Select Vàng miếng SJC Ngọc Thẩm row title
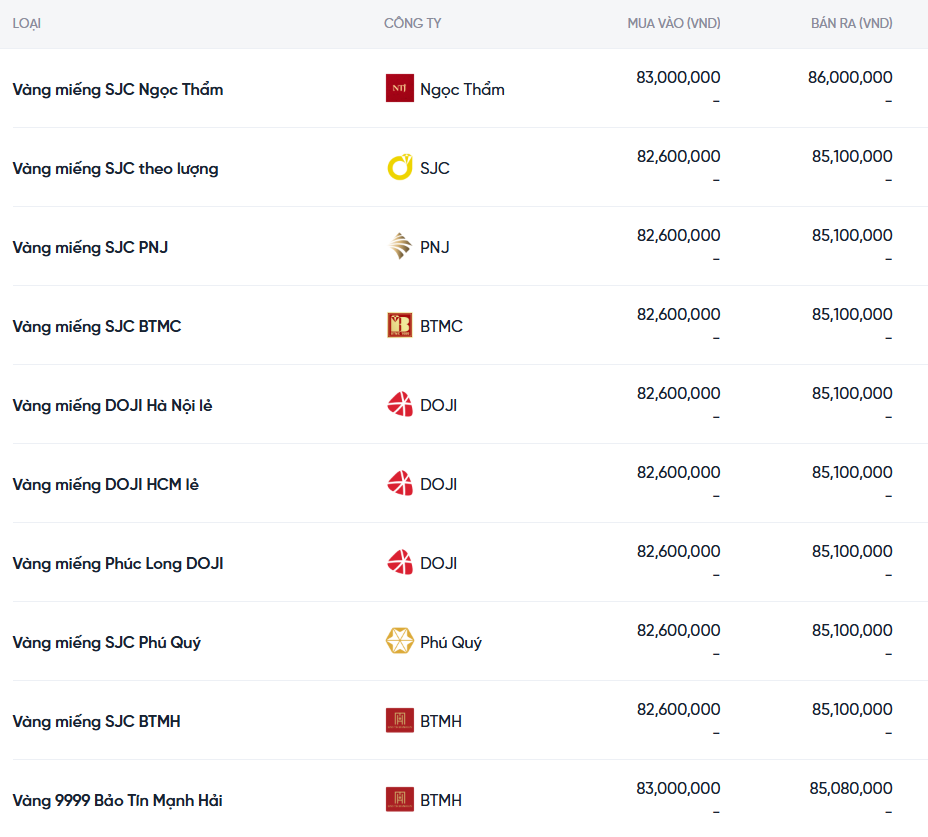Viewport: 928px width, 837px height. 118,89
